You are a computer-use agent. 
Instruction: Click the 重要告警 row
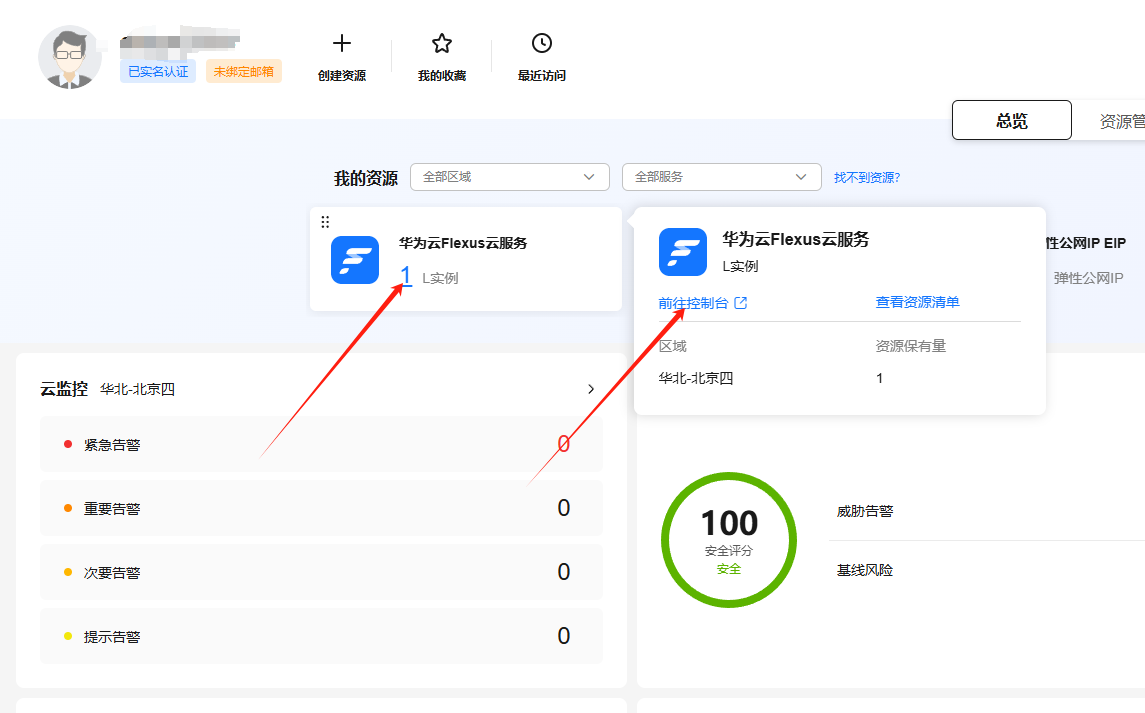[321, 508]
